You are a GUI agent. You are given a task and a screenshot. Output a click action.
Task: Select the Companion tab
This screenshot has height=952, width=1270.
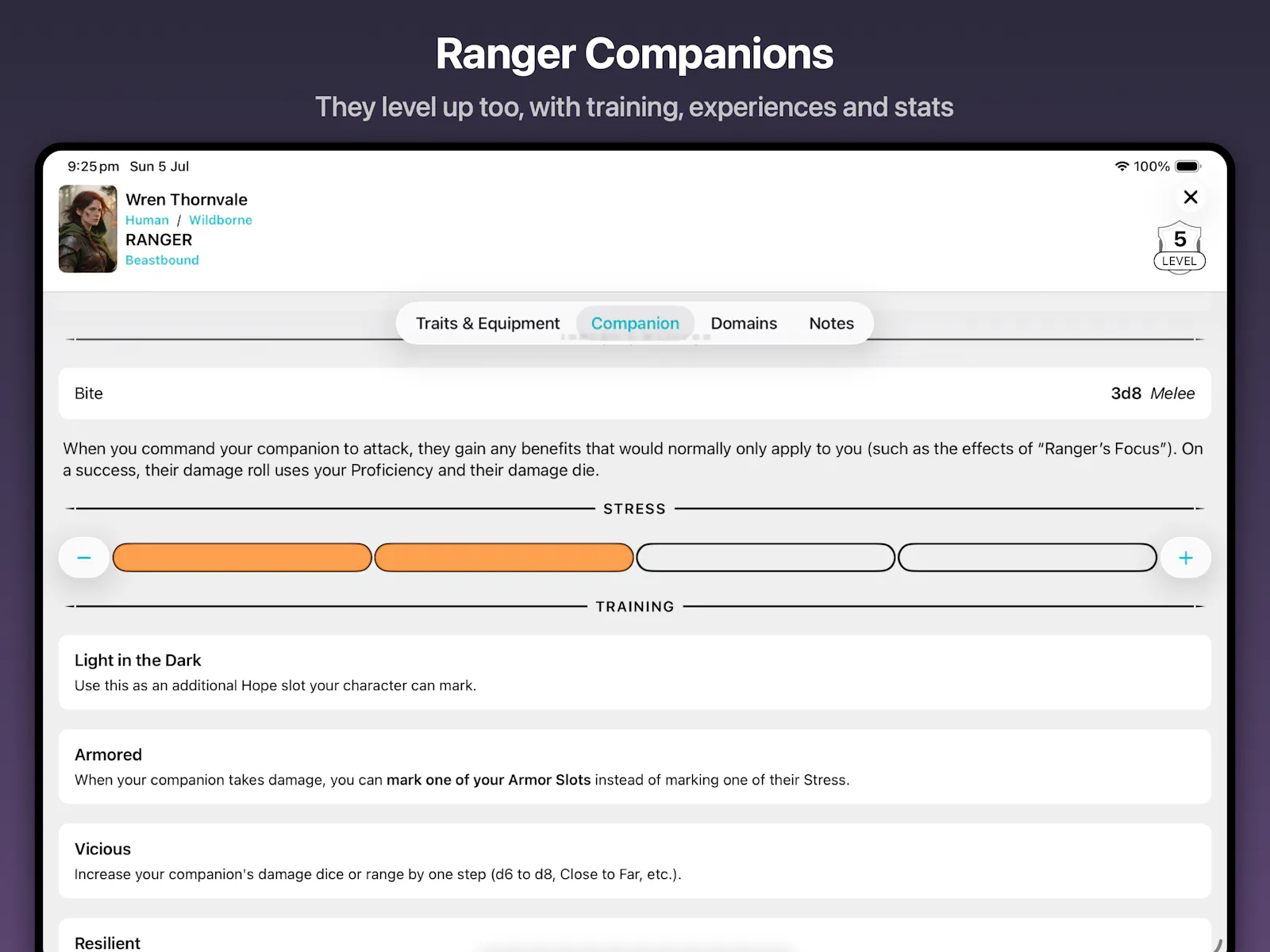pyautogui.click(x=635, y=324)
